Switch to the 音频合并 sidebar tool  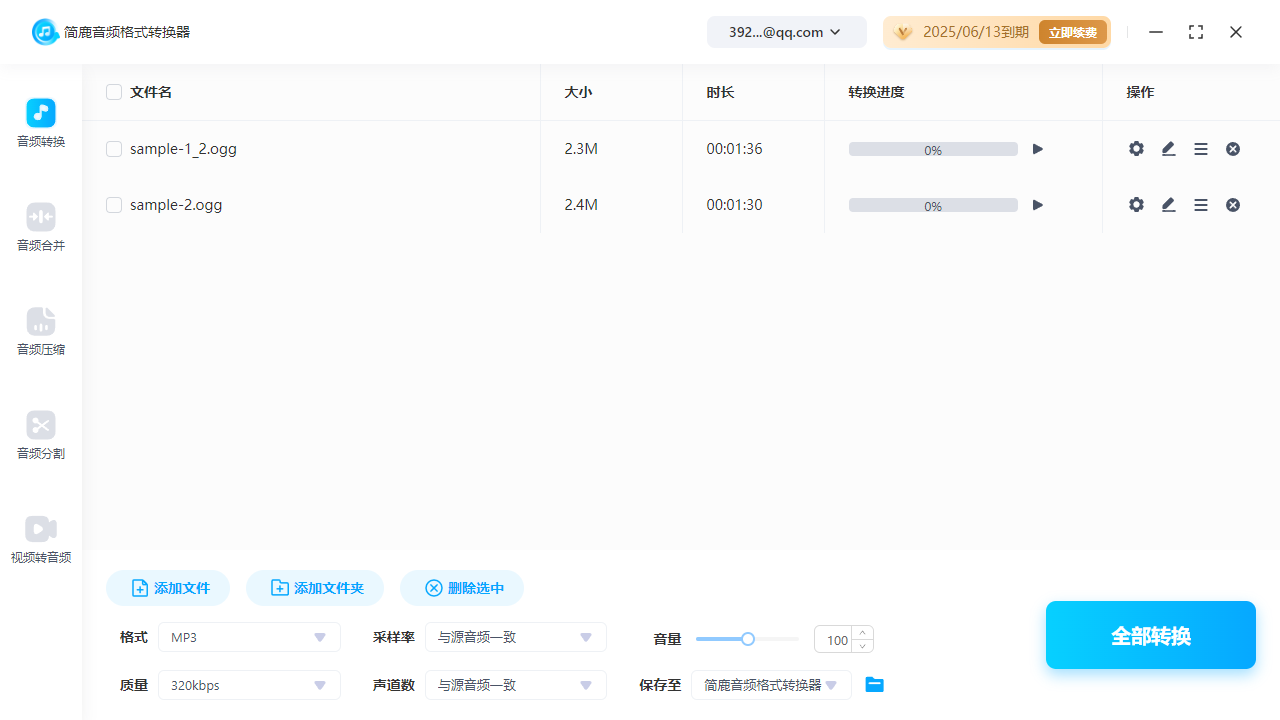coord(40,228)
